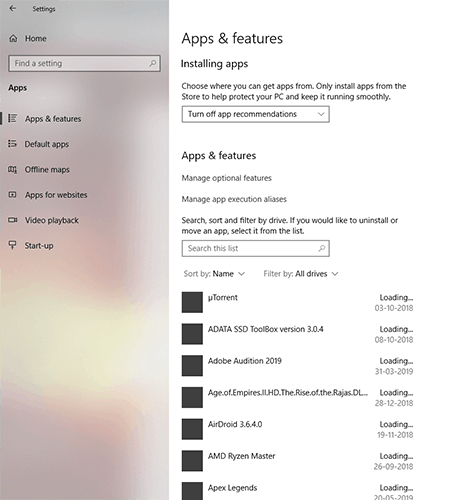457x500 pixels.
Task: Click install date 08-10-2018
Action: pyautogui.click(x=394, y=339)
